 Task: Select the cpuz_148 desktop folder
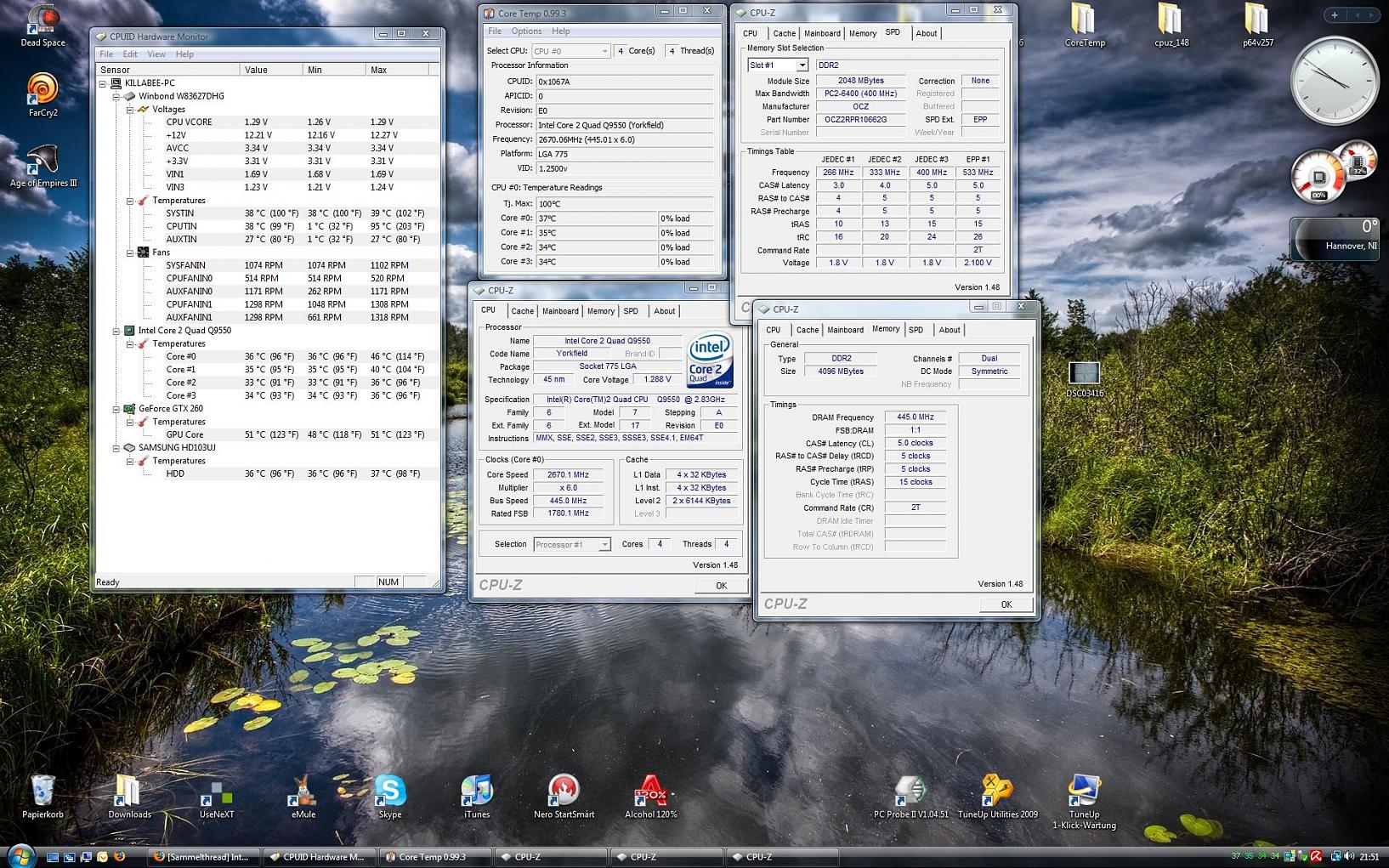point(1171,26)
